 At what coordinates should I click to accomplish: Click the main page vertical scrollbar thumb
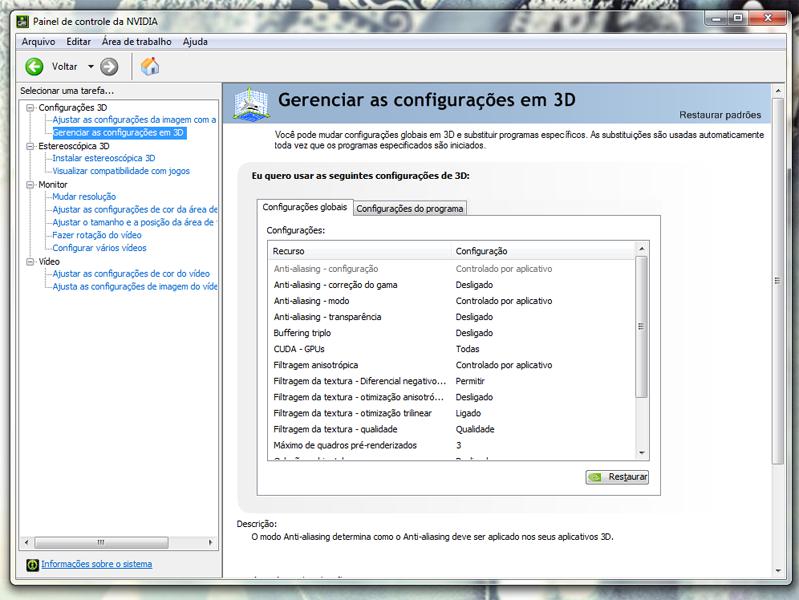tap(778, 280)
